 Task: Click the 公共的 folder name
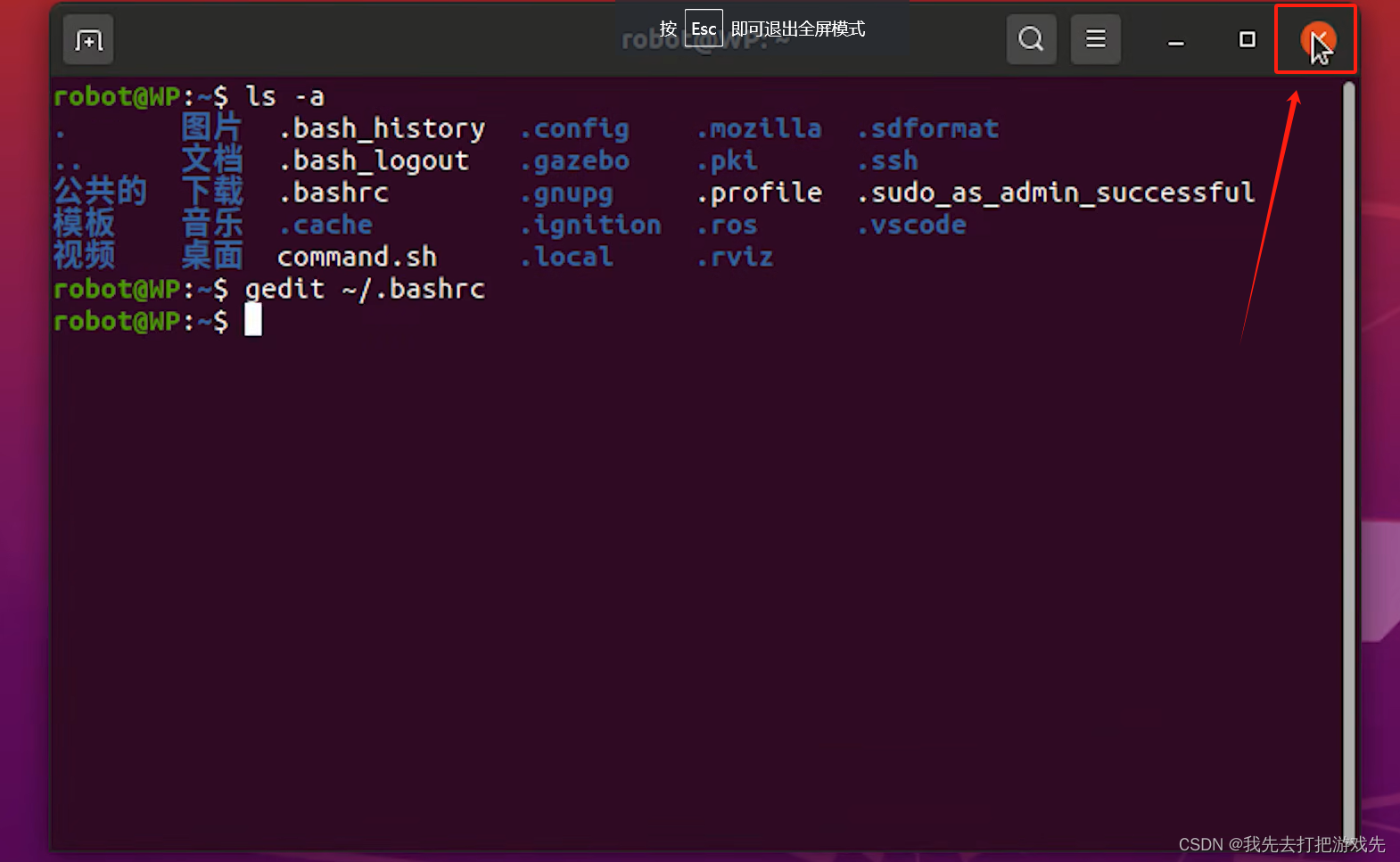click(100, 192)
